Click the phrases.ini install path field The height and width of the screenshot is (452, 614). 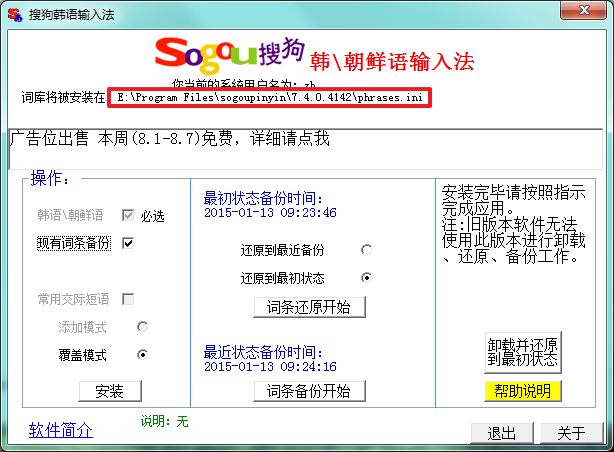(269, 98)
